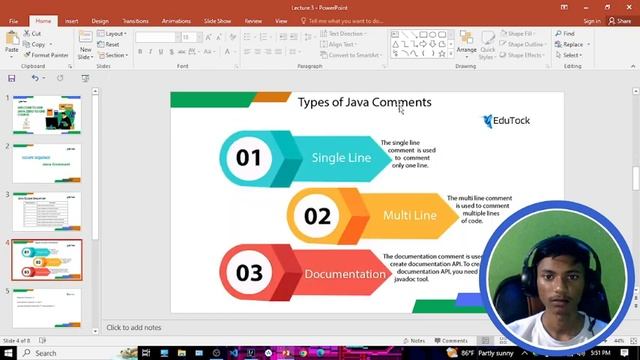
Task: Toggle the Notes pane in status bar
Action: click(414, 340)
